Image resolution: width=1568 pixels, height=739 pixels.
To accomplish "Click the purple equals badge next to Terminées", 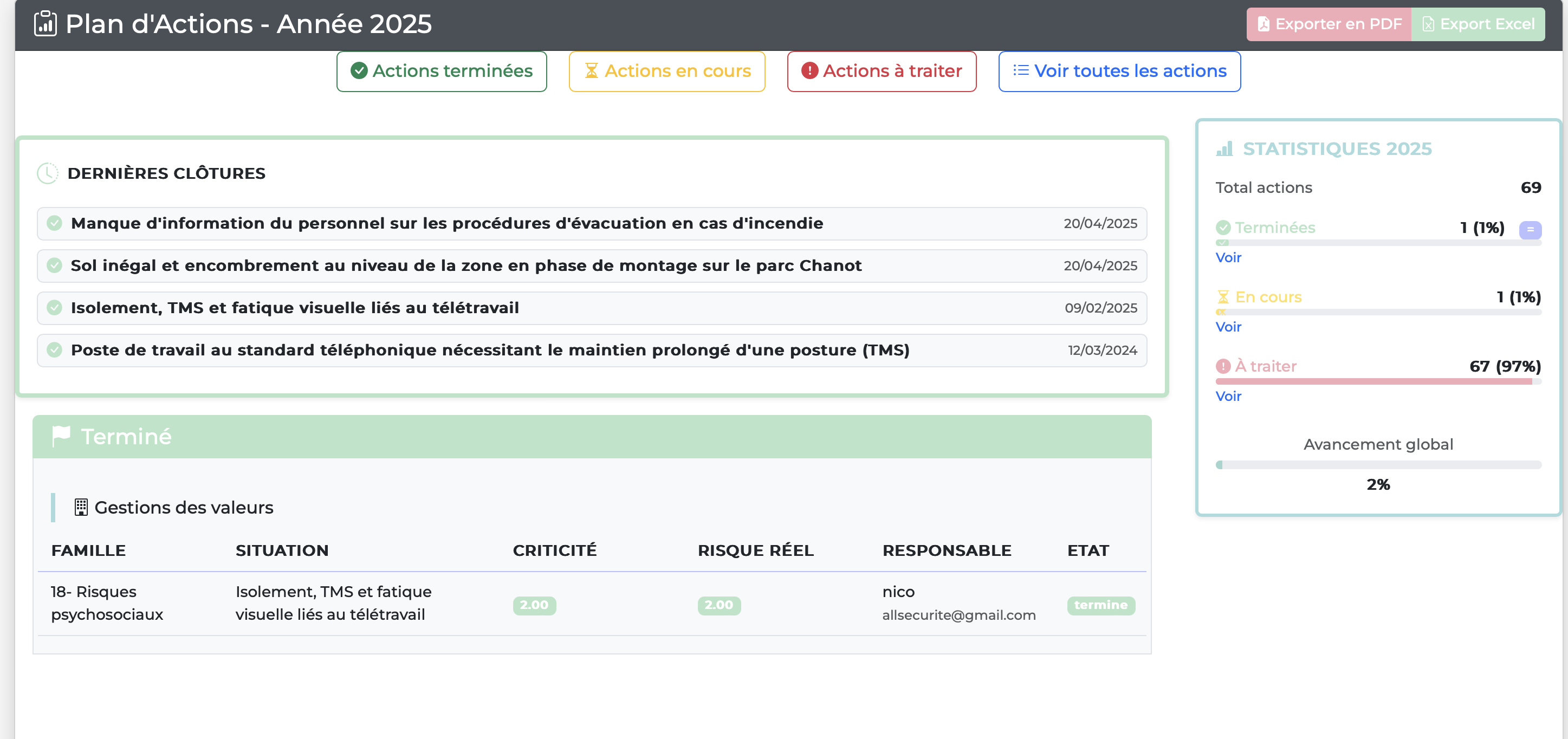I will (1530, 230).
